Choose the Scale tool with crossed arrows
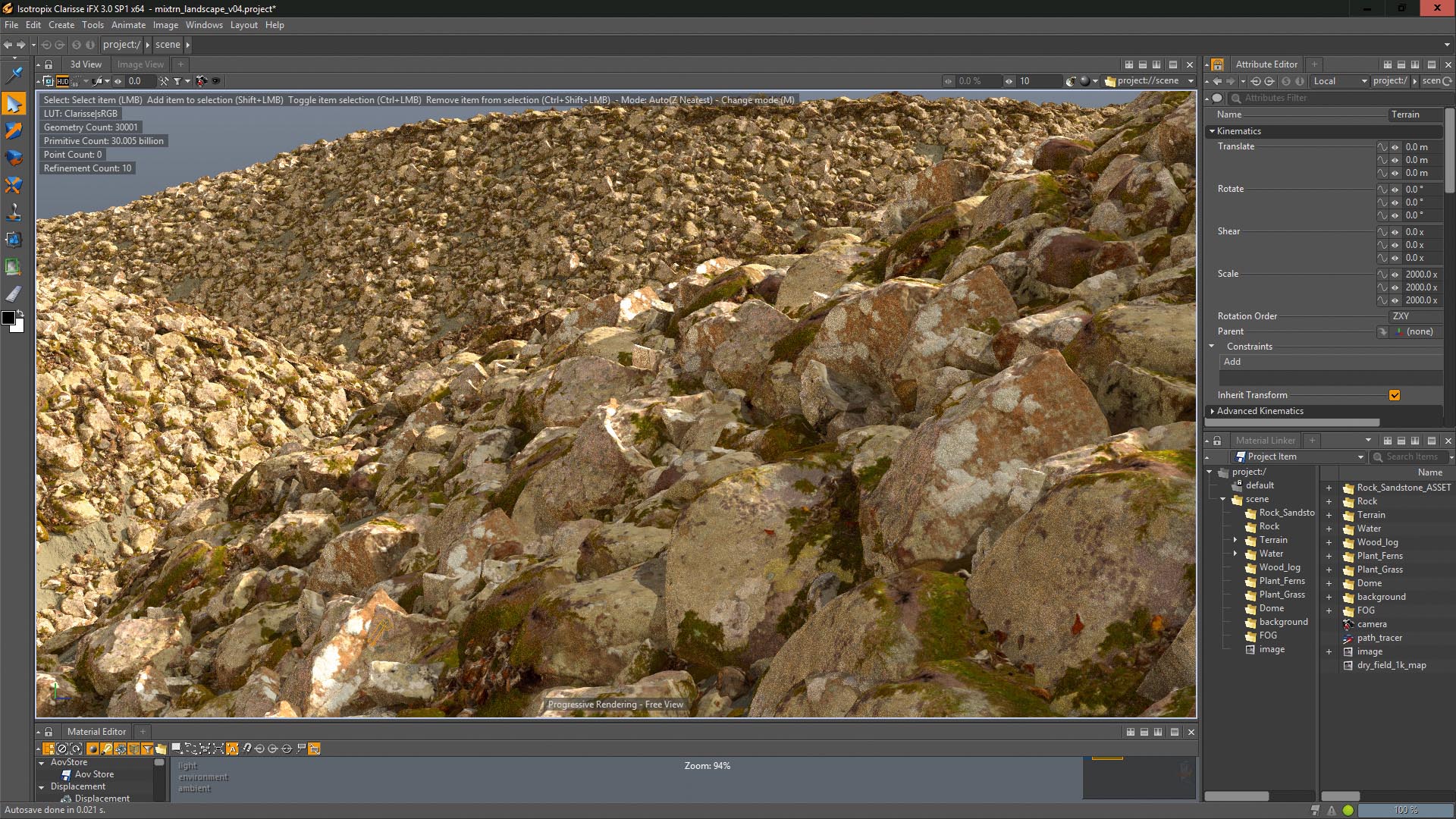Screen dimensions: 1456x819 pos(14,185)
